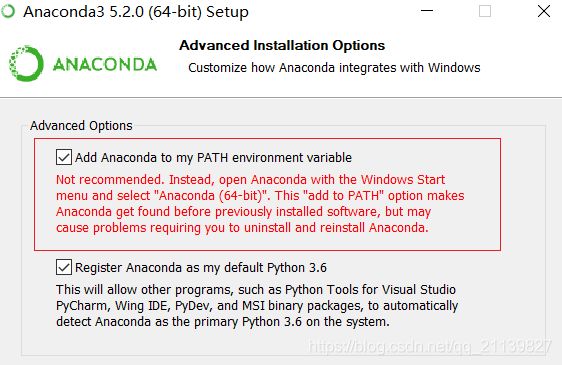562x365 pixels.
Task: Click the "PyCharm, Wing IDE, PyDev" description line
Action: [x=257, y=305]
